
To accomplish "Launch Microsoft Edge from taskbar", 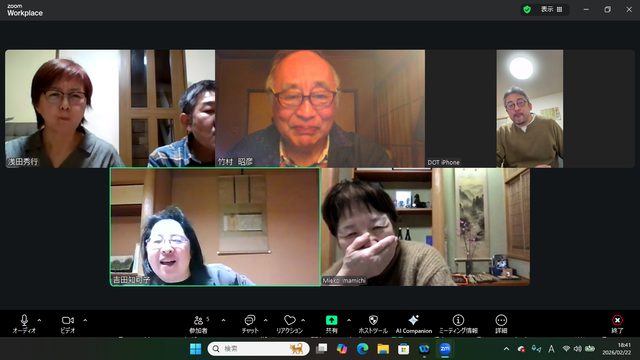I will pos(362,349).
